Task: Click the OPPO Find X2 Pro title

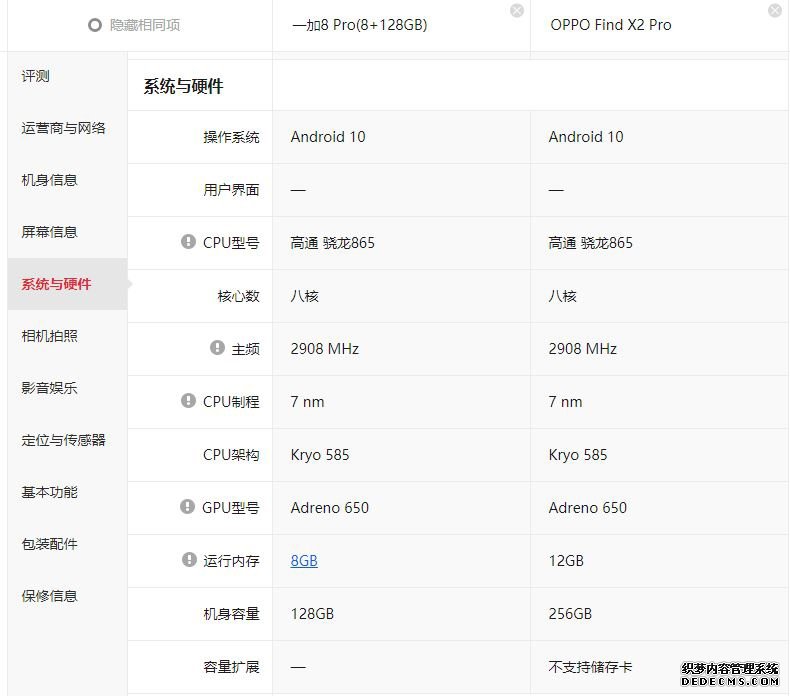Action: [x=611, y=25]
